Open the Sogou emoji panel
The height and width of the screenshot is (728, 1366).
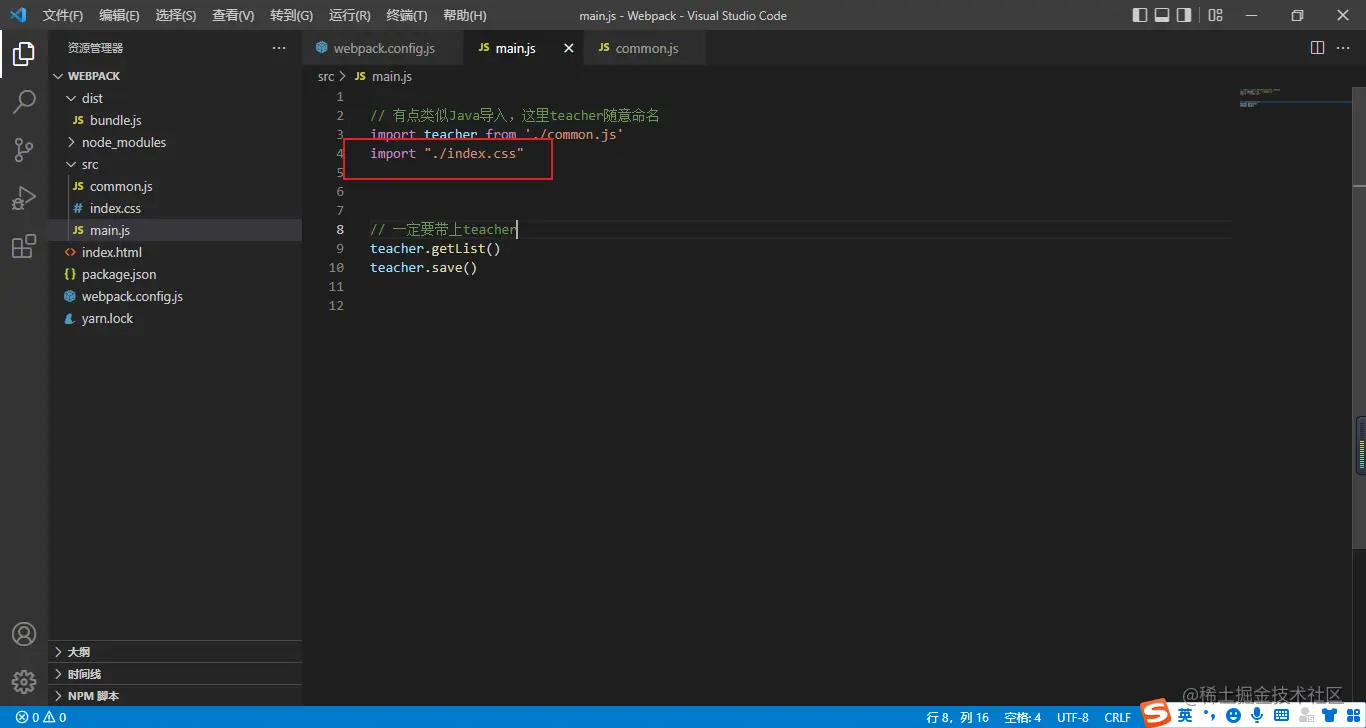click(x=1233, y=716)
